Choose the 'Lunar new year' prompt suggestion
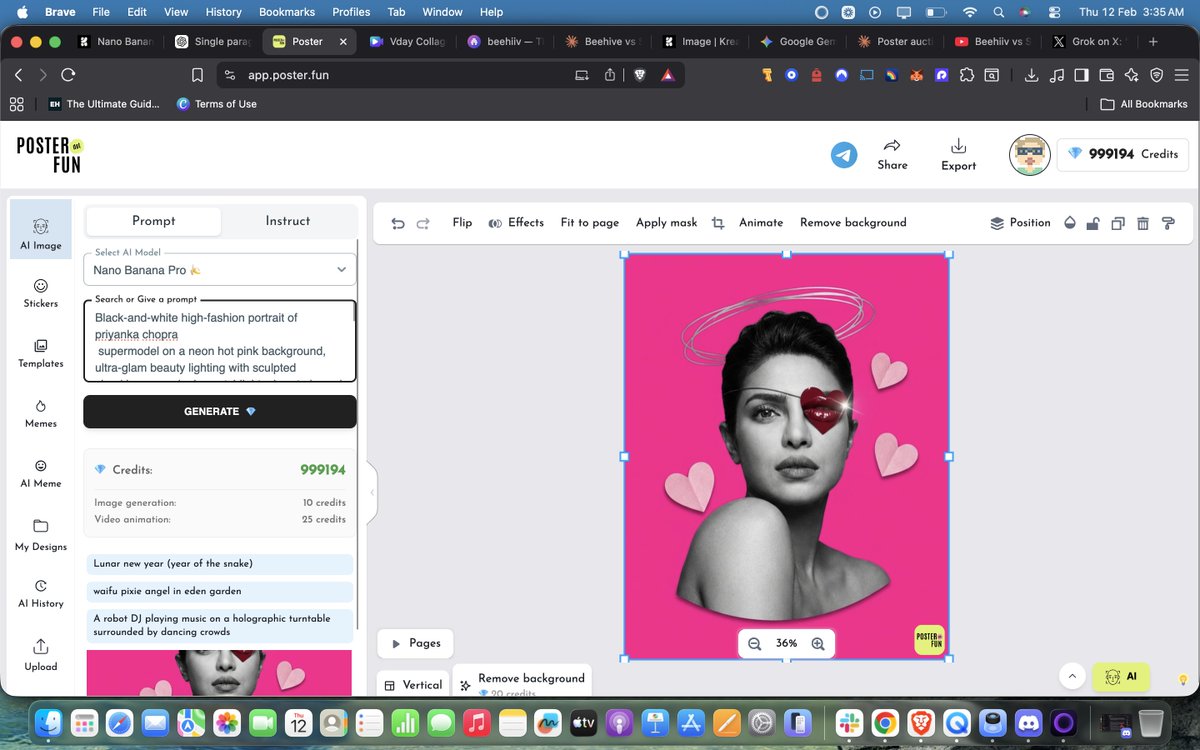The height and width of the screenshot is (750, 1200). pyautogui.click(x=219, y=564)
